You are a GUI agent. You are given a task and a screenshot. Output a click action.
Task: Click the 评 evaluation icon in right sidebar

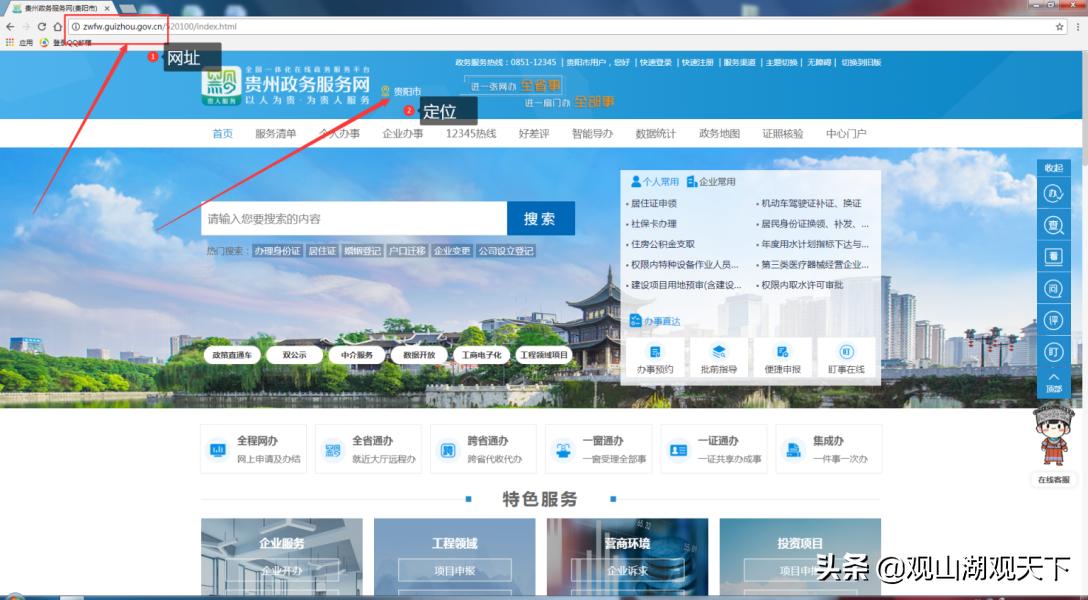[x=1054, y=317]
